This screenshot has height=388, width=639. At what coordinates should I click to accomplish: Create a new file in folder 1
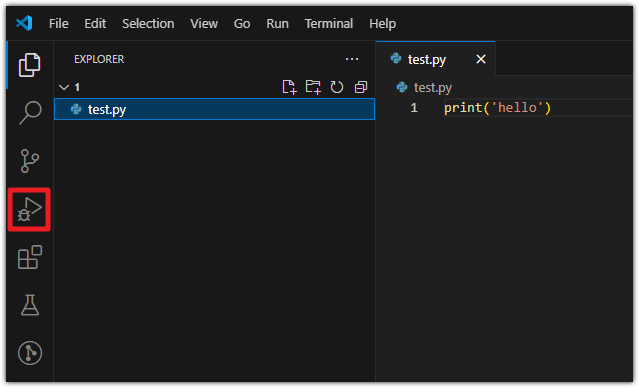pyautogui.click(x=289, y=87)
